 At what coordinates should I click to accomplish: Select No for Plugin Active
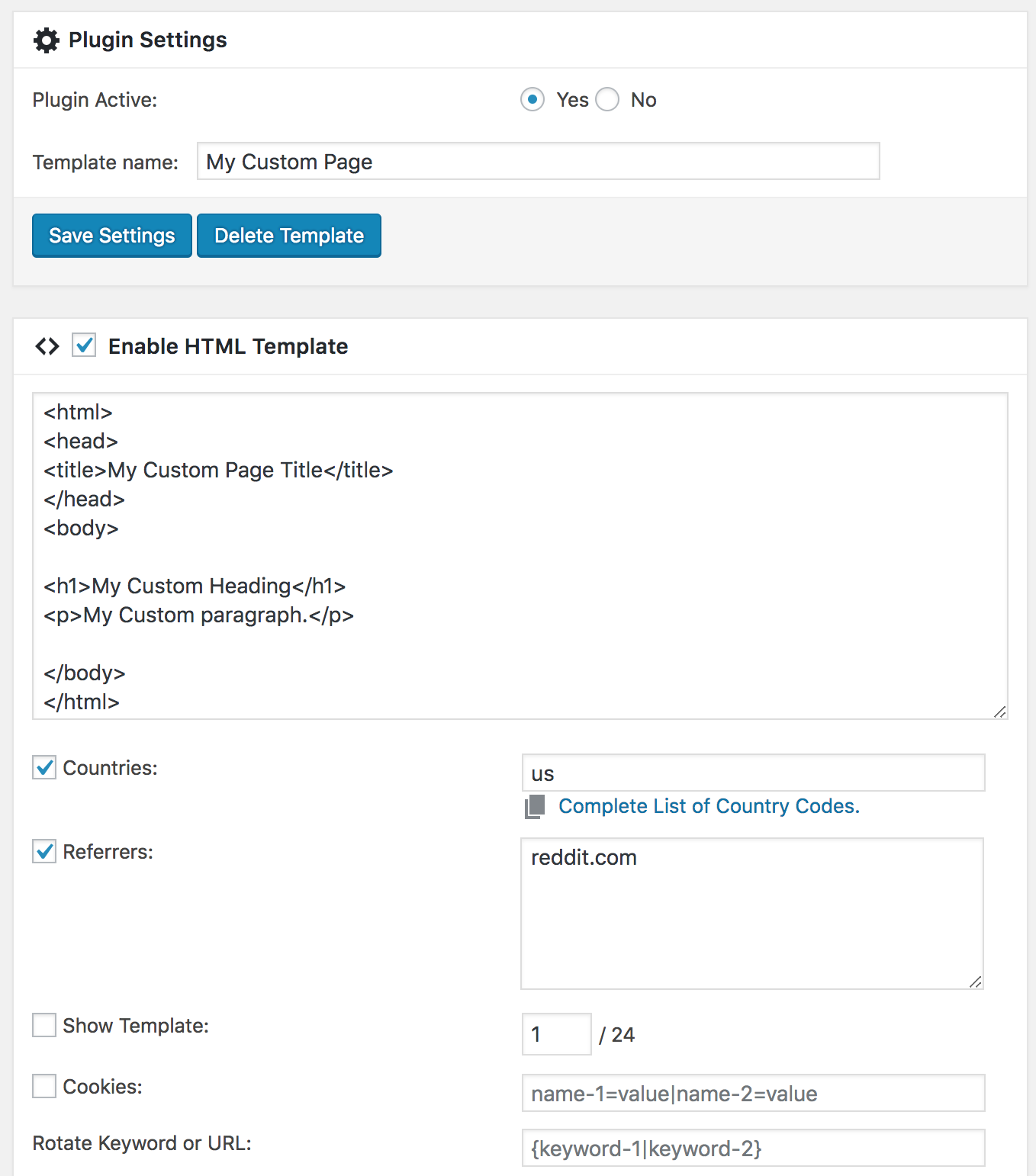(607, 100)
